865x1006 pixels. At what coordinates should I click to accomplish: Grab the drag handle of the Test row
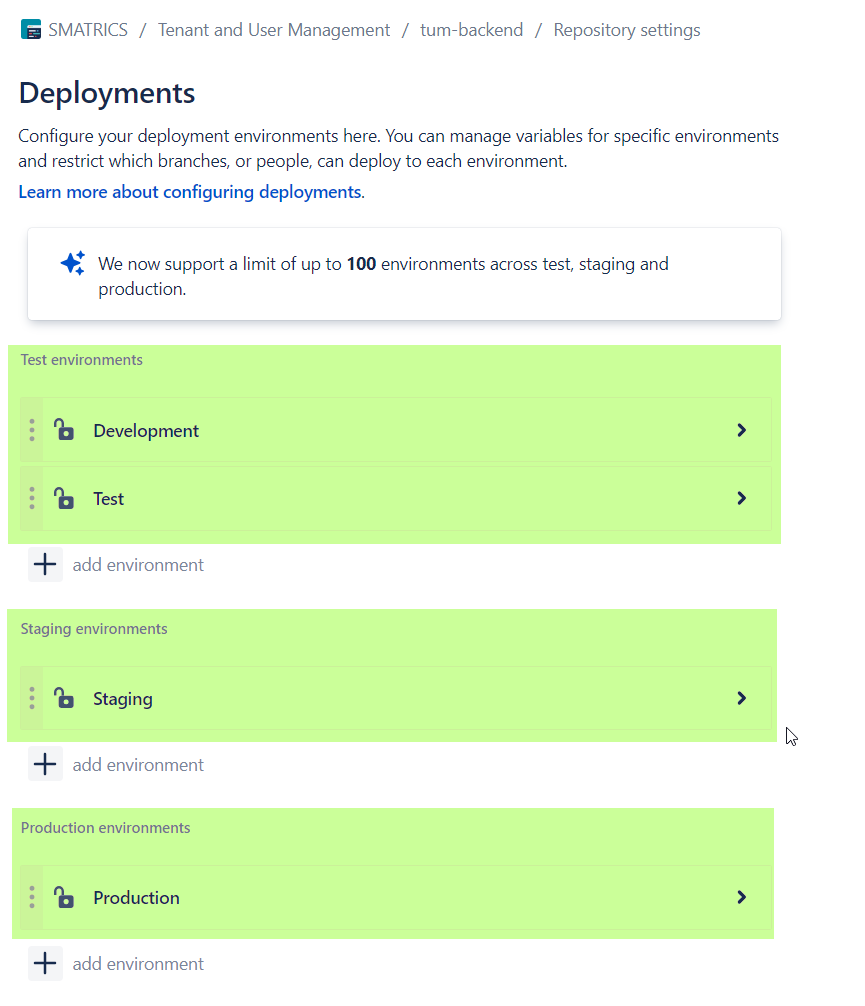coord(31,498)
